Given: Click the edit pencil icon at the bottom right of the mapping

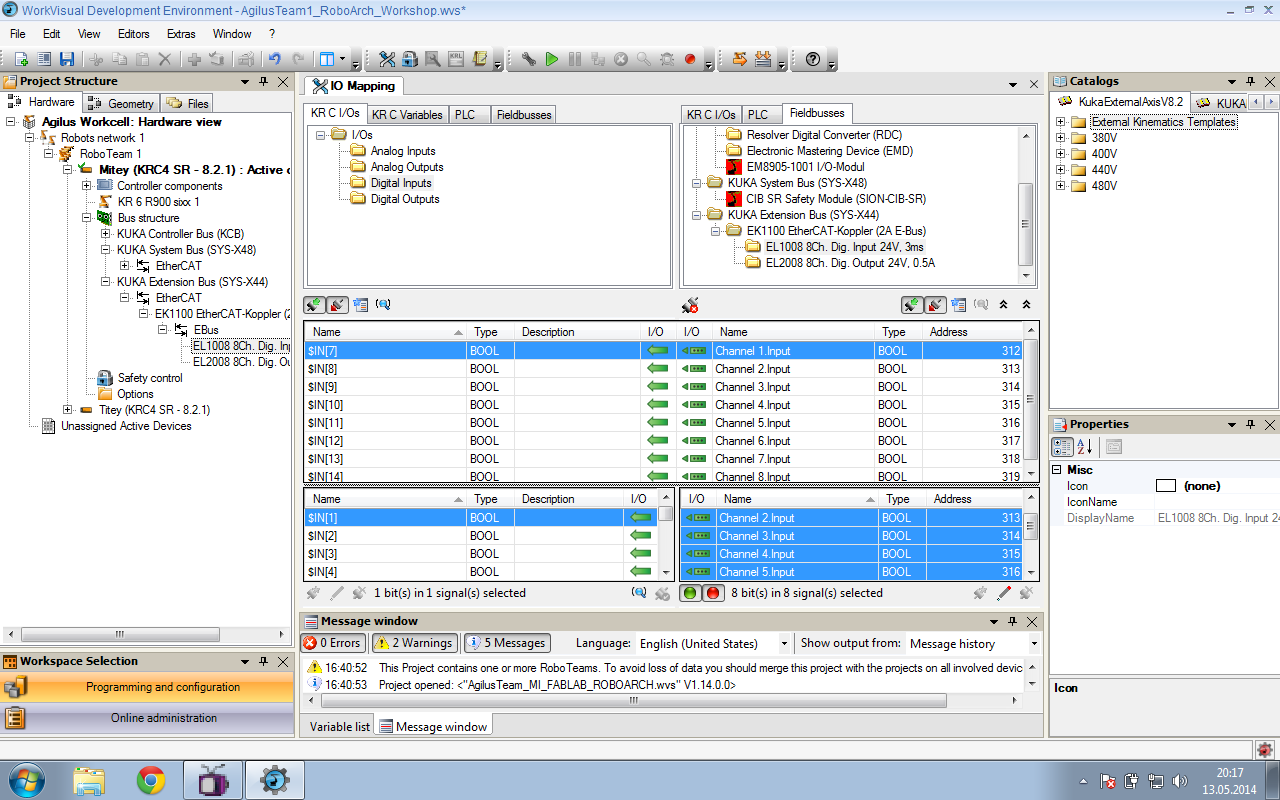Looking at the screenshot, I should pyautogui.click(x=1004, y=593).
